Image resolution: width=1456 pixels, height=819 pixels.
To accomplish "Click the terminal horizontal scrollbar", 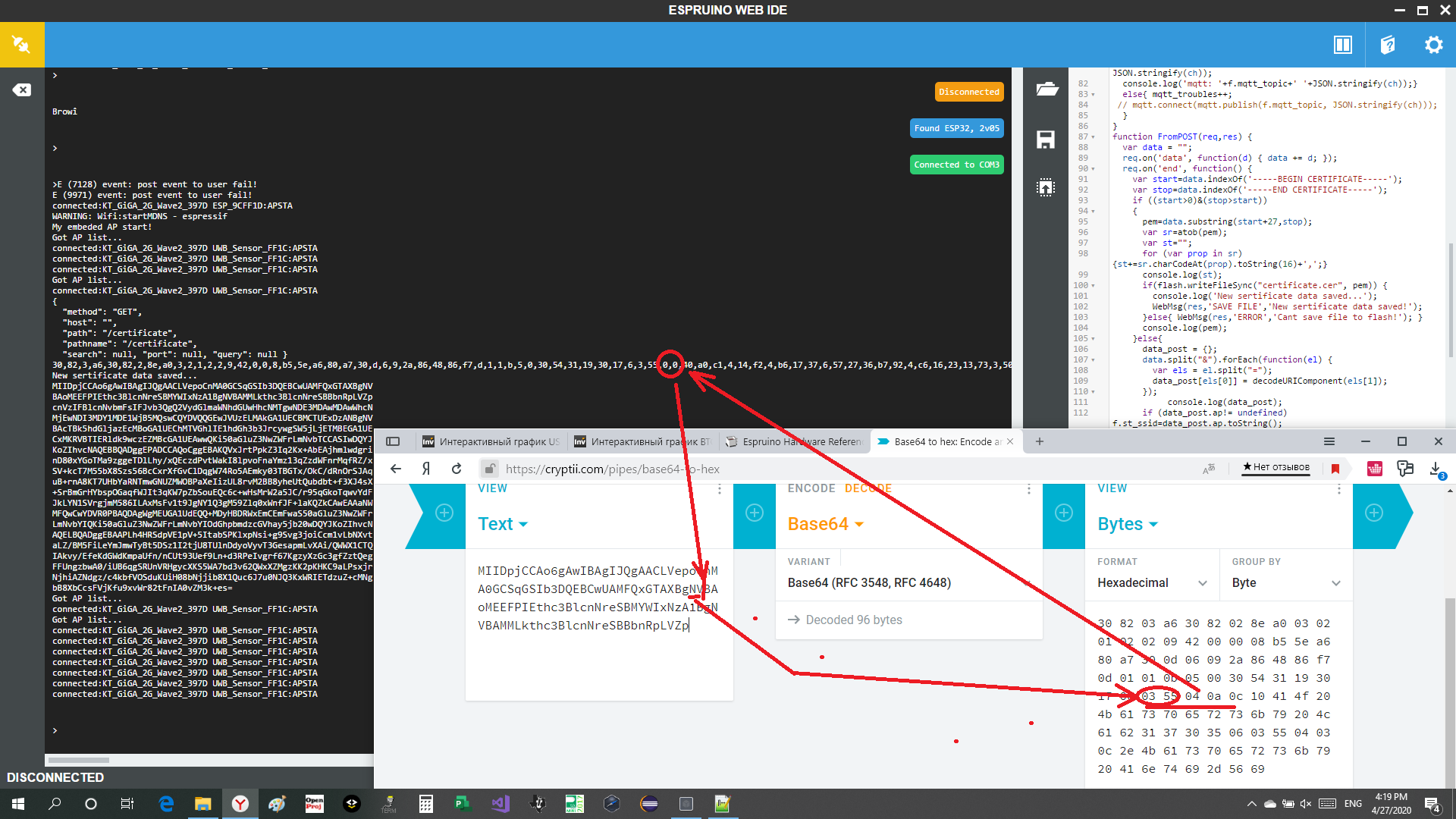I will [x=79, y=759].
